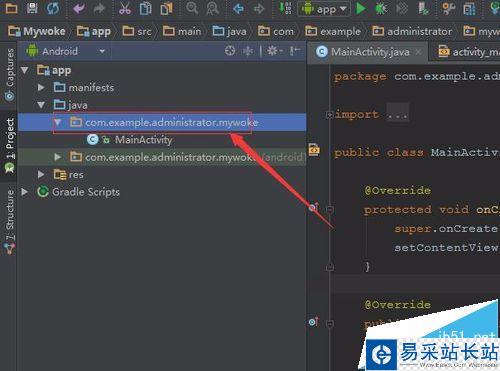Viewport: 500px width, 371px height.
Task: Select Mywoke in the breadcrumb bar
Action: (37, 31)
